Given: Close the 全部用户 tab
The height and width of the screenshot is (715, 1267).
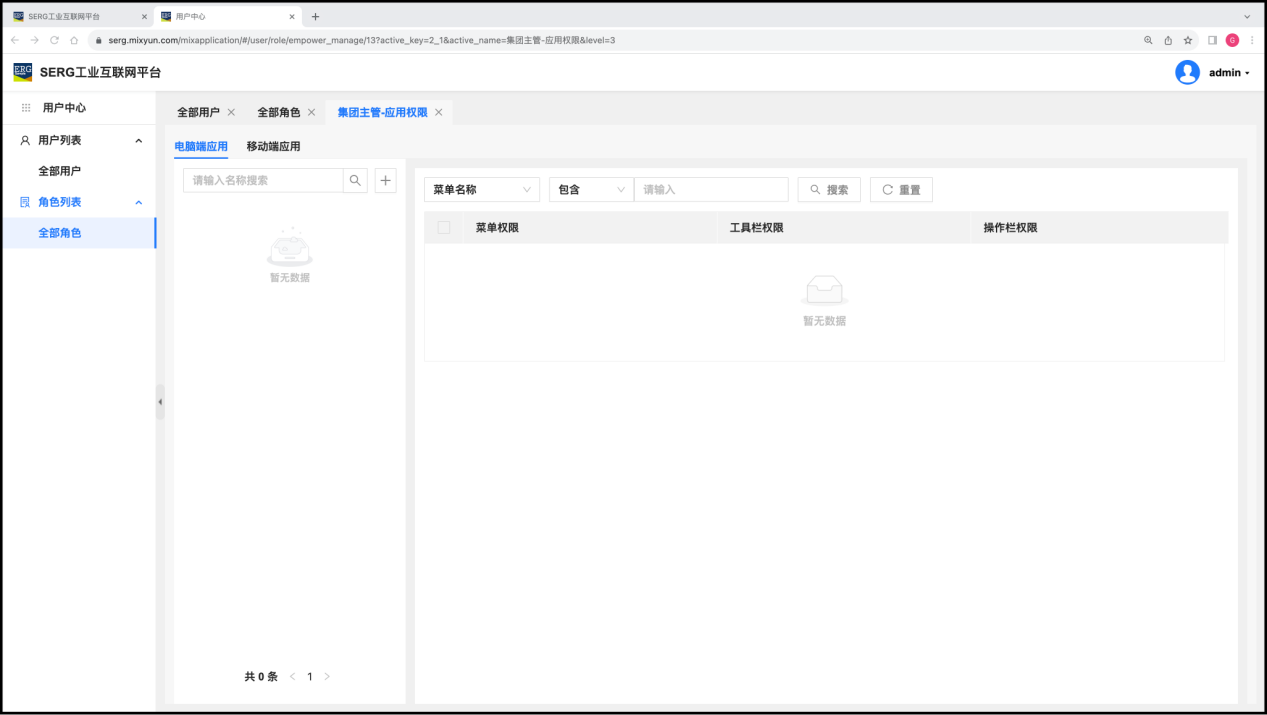Looking at the screenshot, I should click(231, 113).
